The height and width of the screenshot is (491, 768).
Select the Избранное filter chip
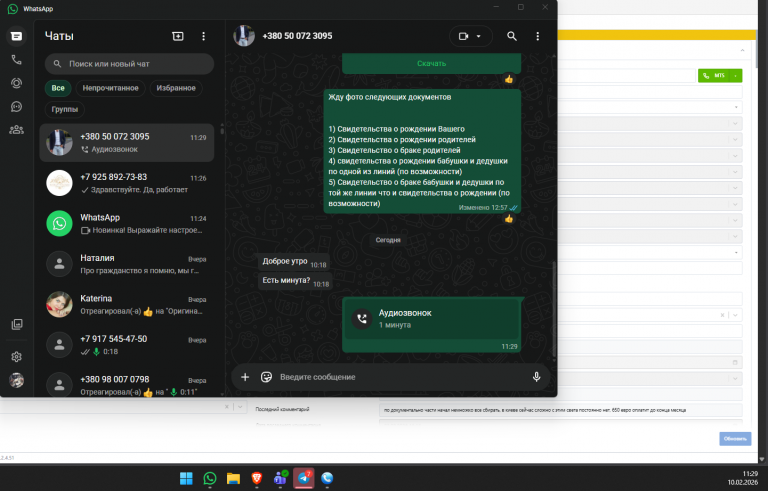[x=176, y=88]
